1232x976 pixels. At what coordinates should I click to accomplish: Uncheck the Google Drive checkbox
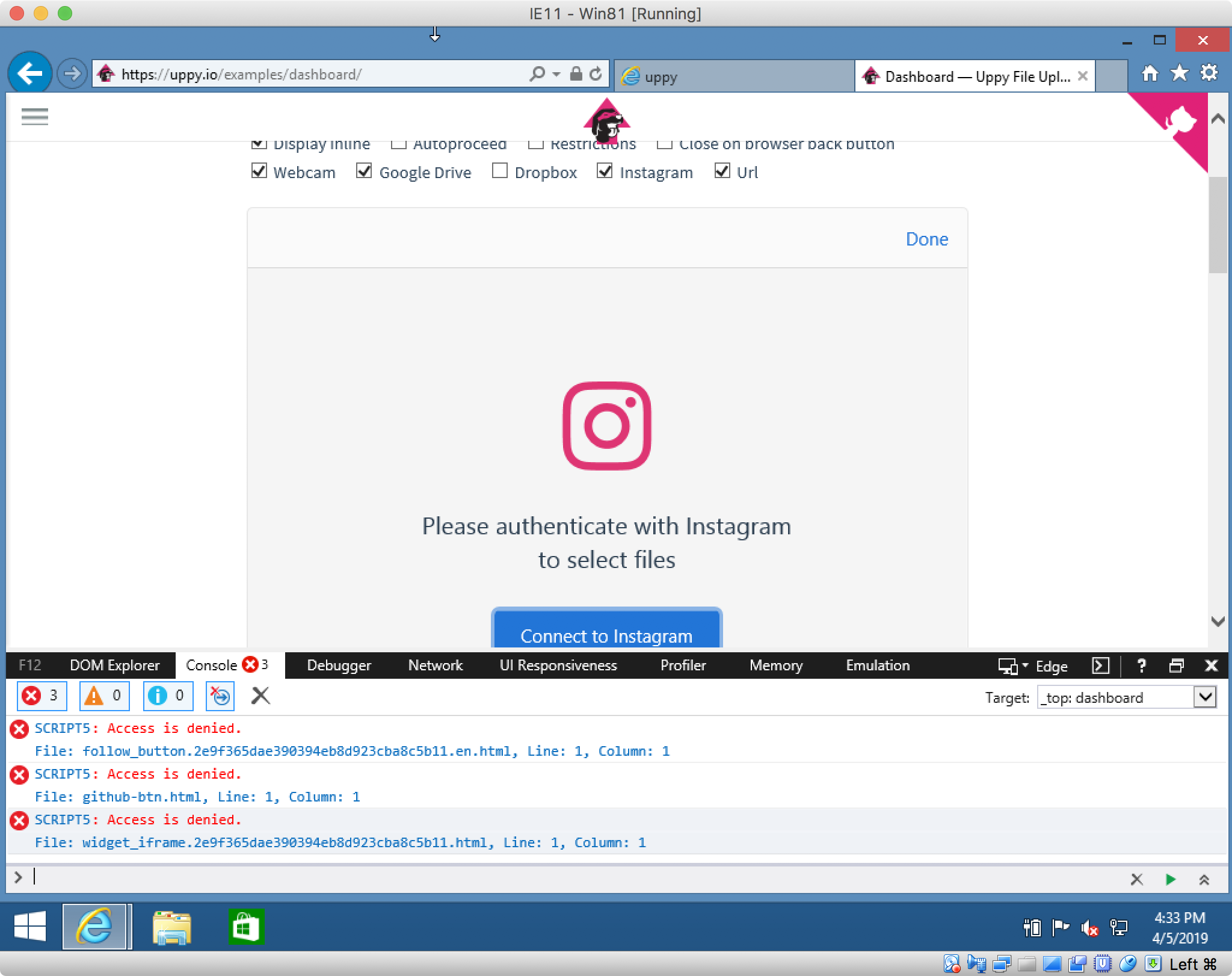[364, 171]
